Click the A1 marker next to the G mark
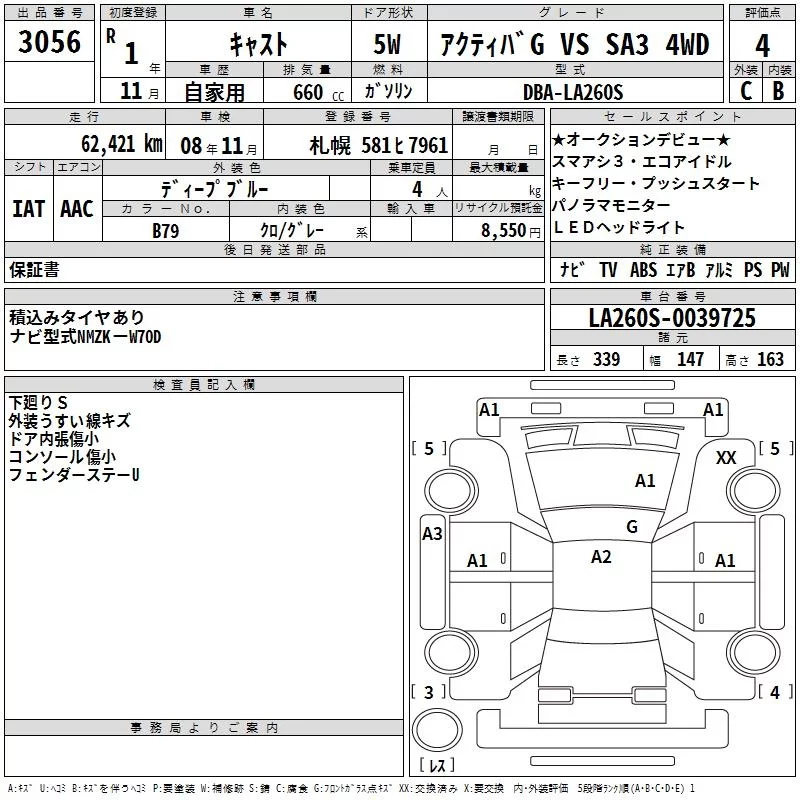 [645, 481]
